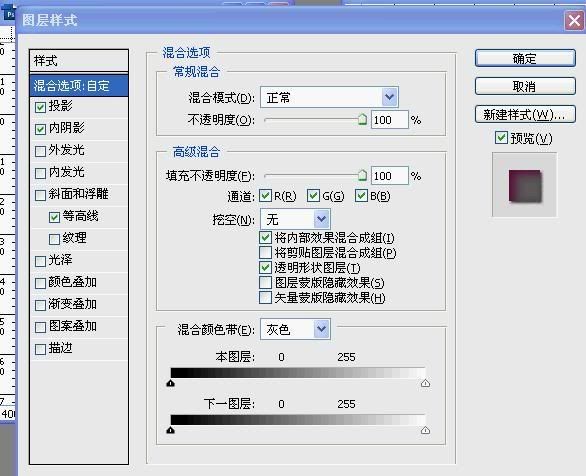
Task: Click the 新建样式 button
Action: point(525,114)
